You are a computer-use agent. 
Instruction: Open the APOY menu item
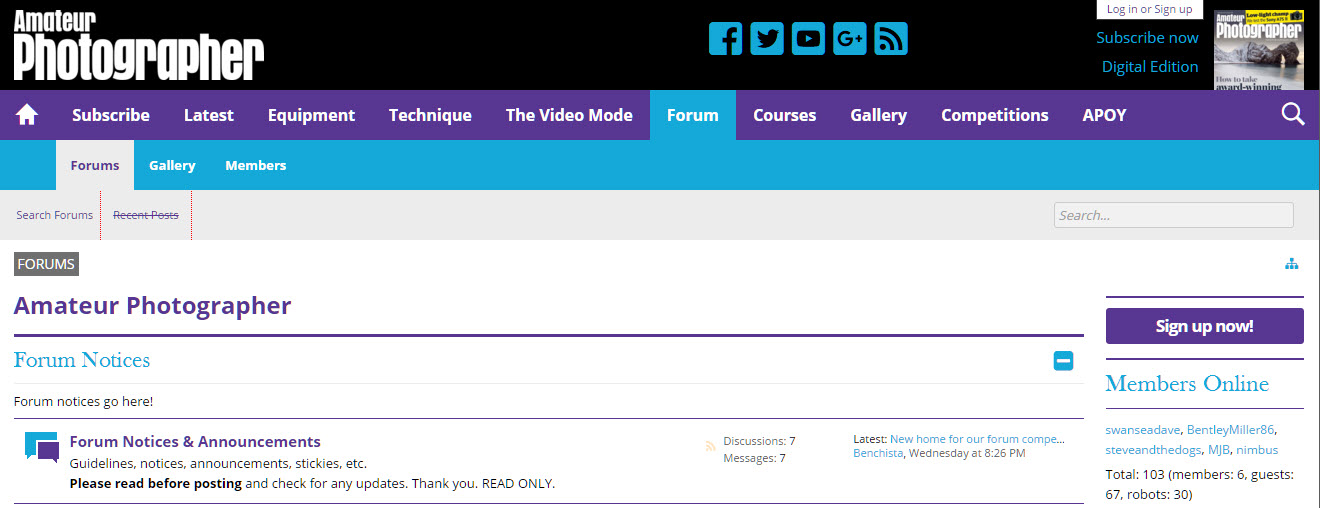click(1105, 115)
